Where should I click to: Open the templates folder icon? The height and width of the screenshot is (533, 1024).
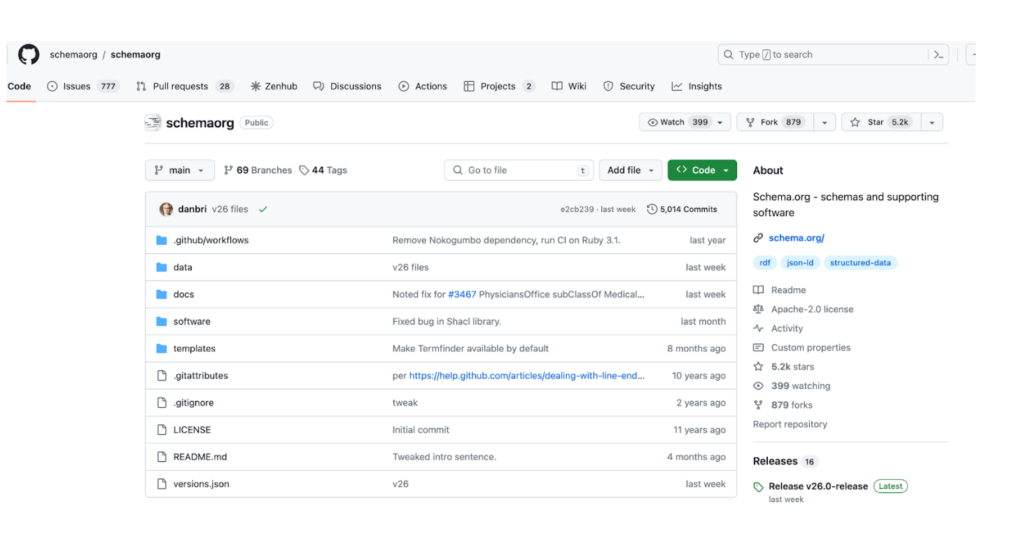tap(161, 349)
